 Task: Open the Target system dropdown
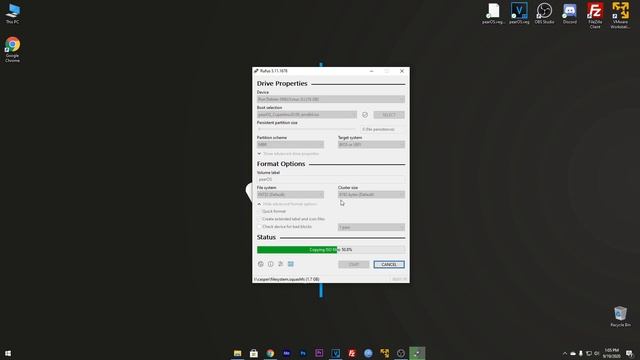(x=371, y=144)
